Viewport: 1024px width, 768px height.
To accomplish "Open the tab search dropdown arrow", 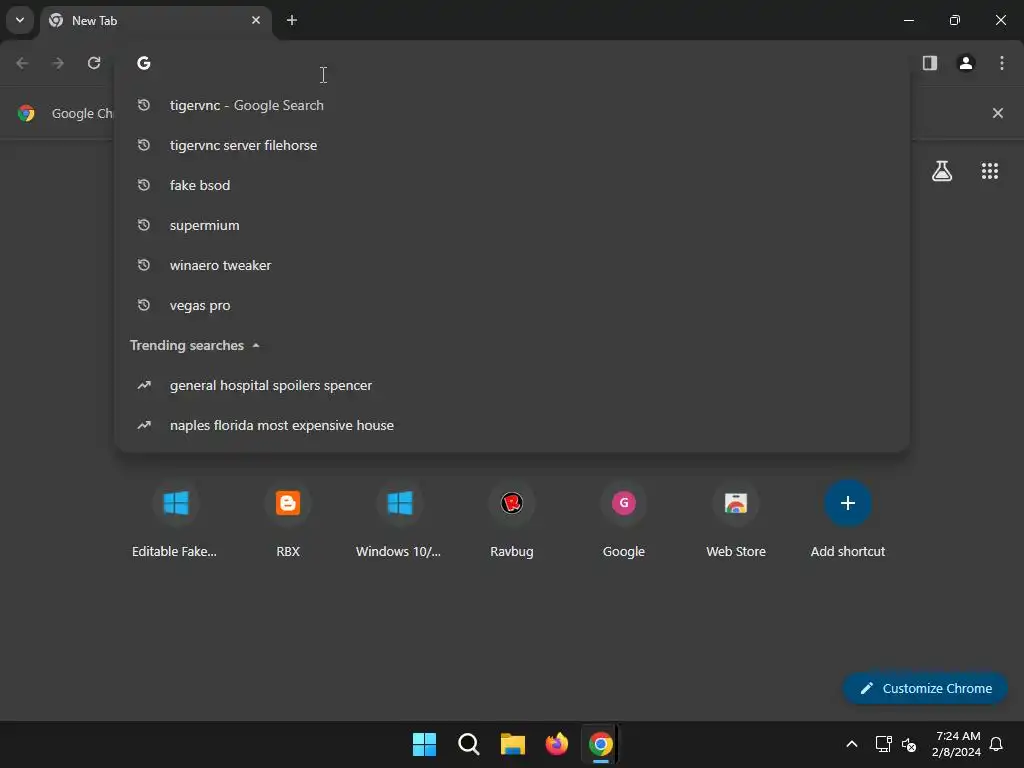I will click(x=20, y=20).
